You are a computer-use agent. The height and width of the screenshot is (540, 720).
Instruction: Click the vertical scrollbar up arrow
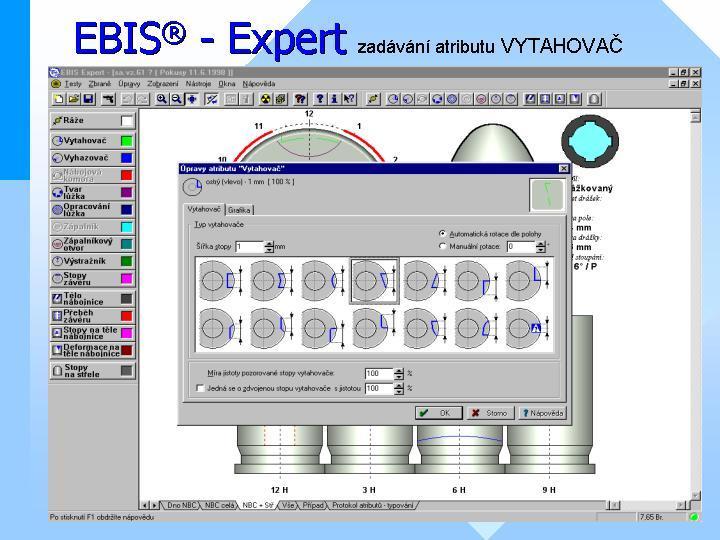click(696, 117)
